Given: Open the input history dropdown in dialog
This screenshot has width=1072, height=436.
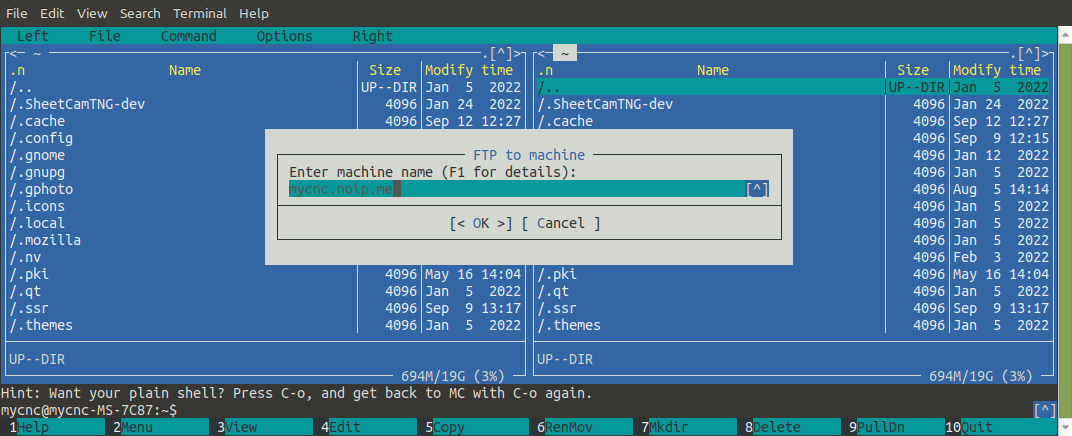Looking at the screenshot, I should pos(758,189).
